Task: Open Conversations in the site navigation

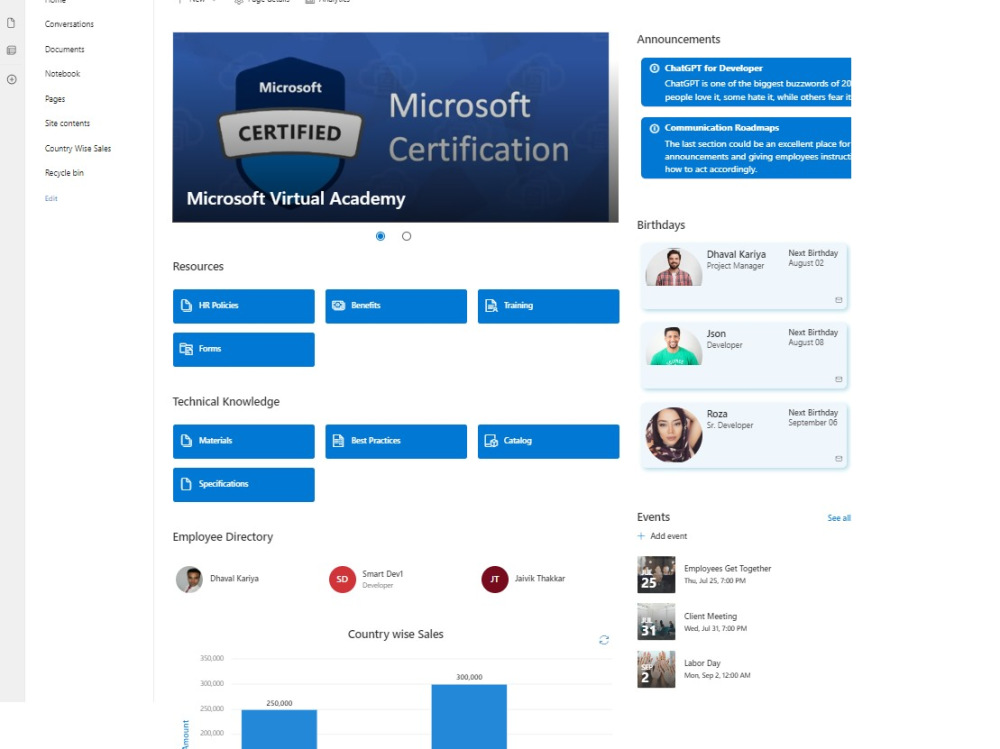Action: point(69,24)
